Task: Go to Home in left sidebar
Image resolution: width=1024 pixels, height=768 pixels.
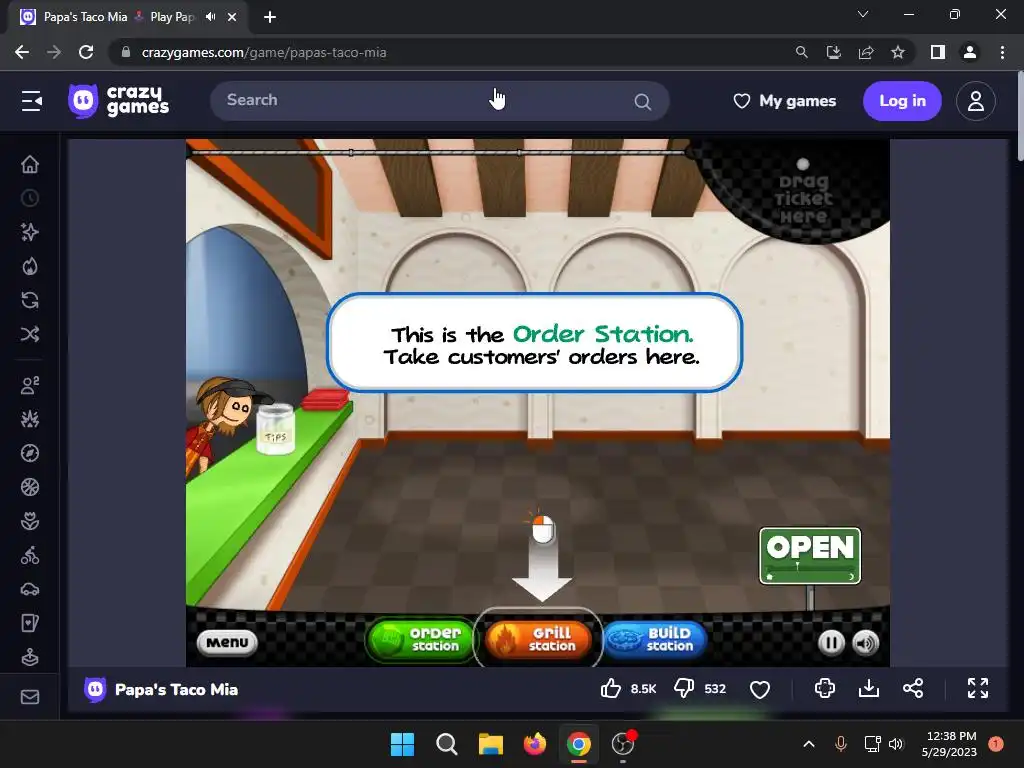Action: 30,164
